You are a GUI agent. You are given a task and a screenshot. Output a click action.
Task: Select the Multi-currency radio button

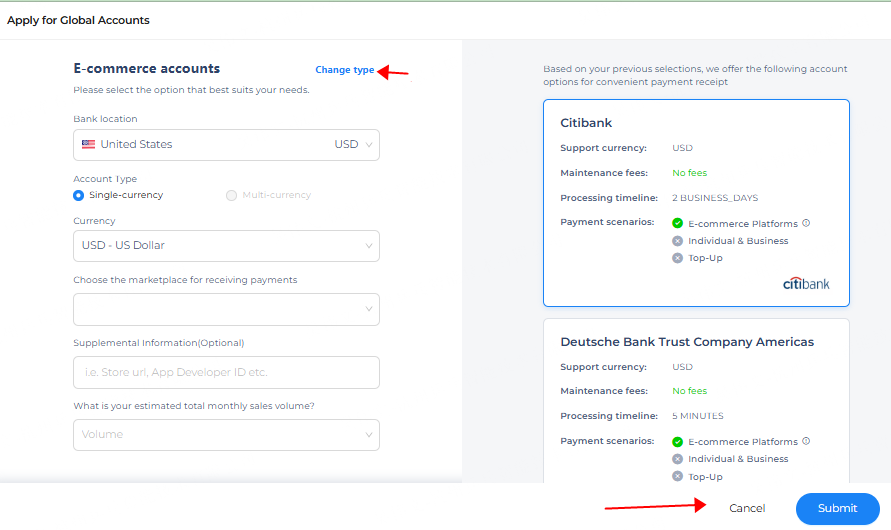(x=231, y=195)
